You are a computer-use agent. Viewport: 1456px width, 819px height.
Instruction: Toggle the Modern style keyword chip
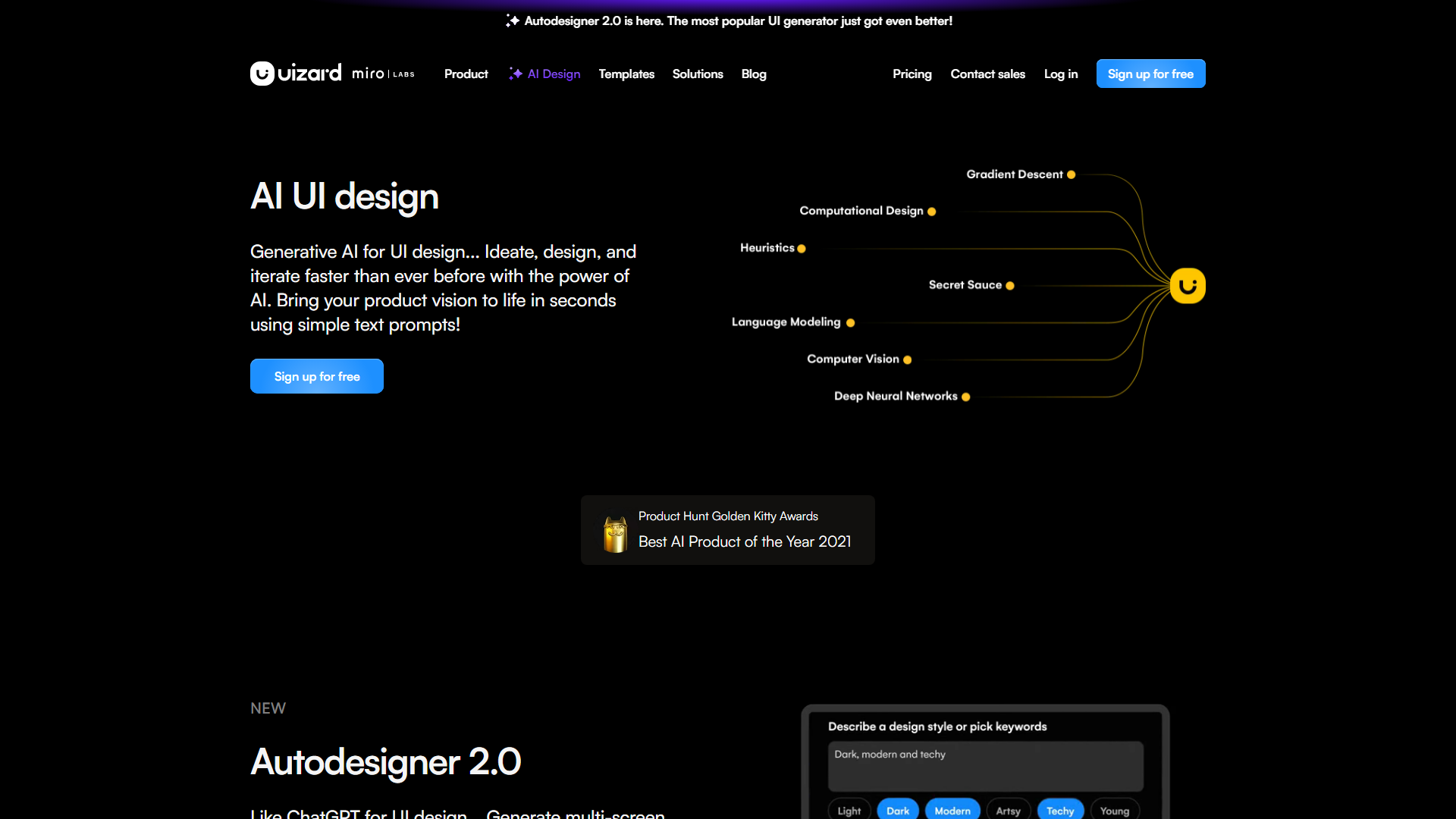coord(952,811)
